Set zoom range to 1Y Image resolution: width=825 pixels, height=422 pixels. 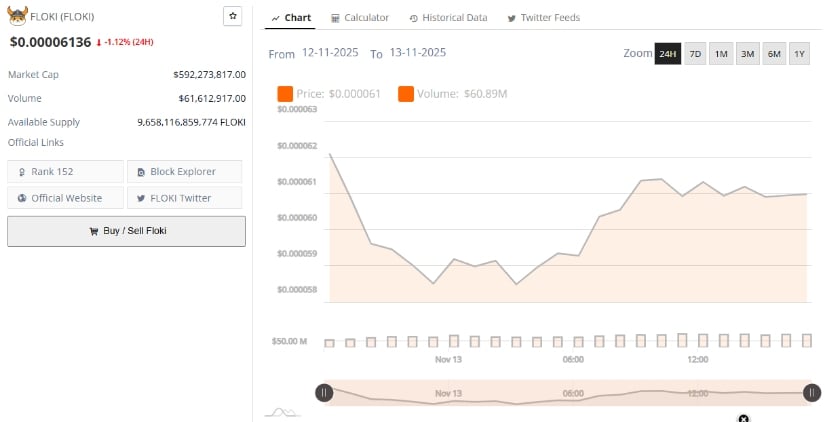[799, 54]
